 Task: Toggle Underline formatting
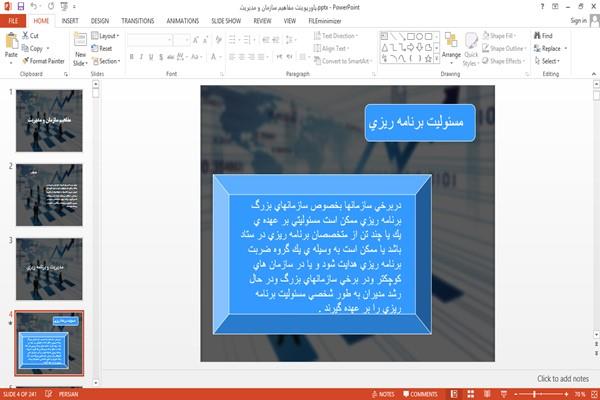coord(151,57)
